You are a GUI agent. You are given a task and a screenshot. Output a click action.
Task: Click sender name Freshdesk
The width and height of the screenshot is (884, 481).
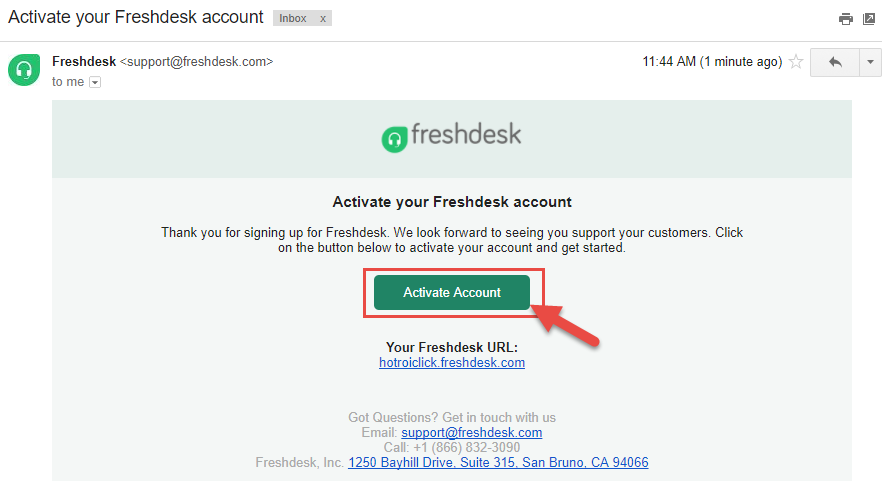tap(83, 61)
